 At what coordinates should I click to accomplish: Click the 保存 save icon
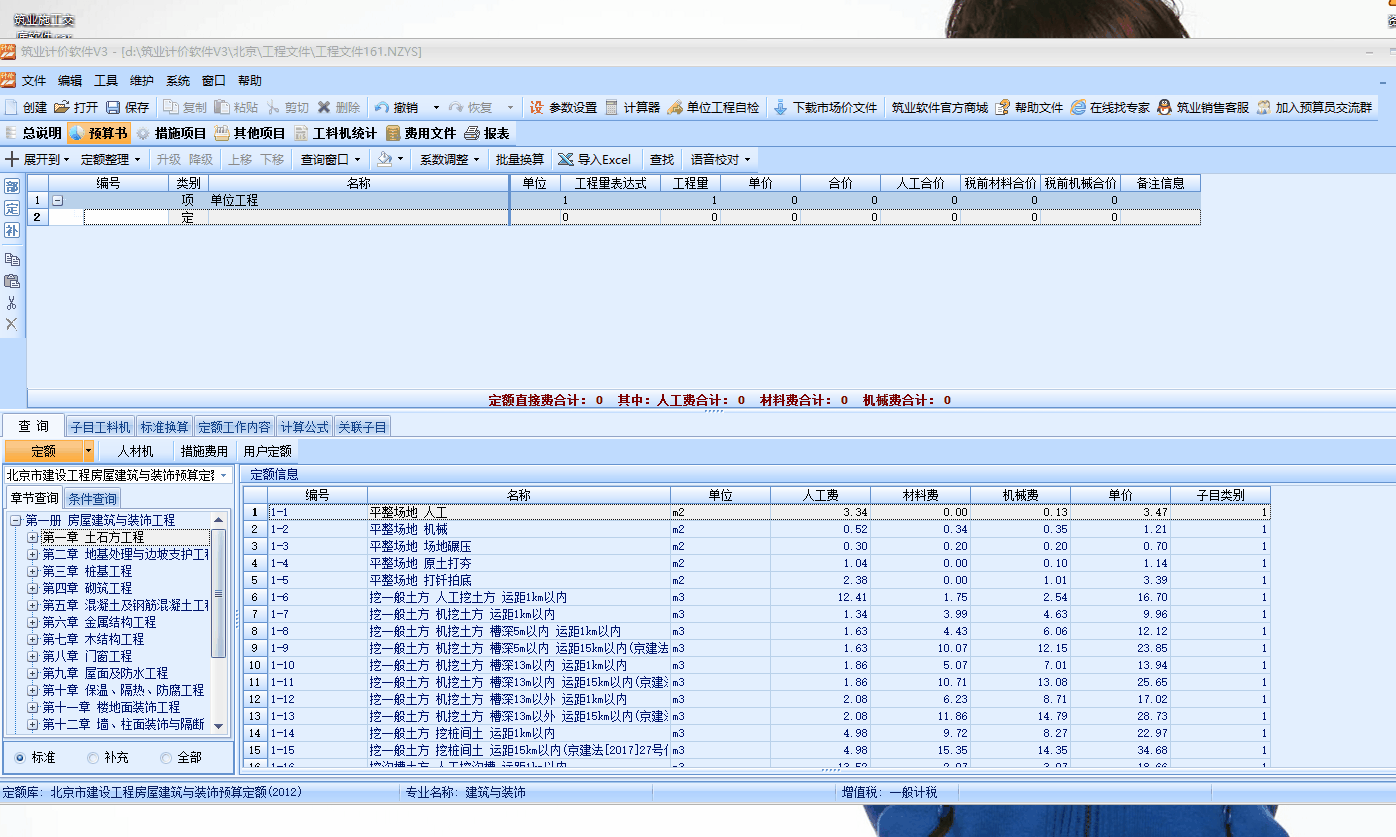113,107
